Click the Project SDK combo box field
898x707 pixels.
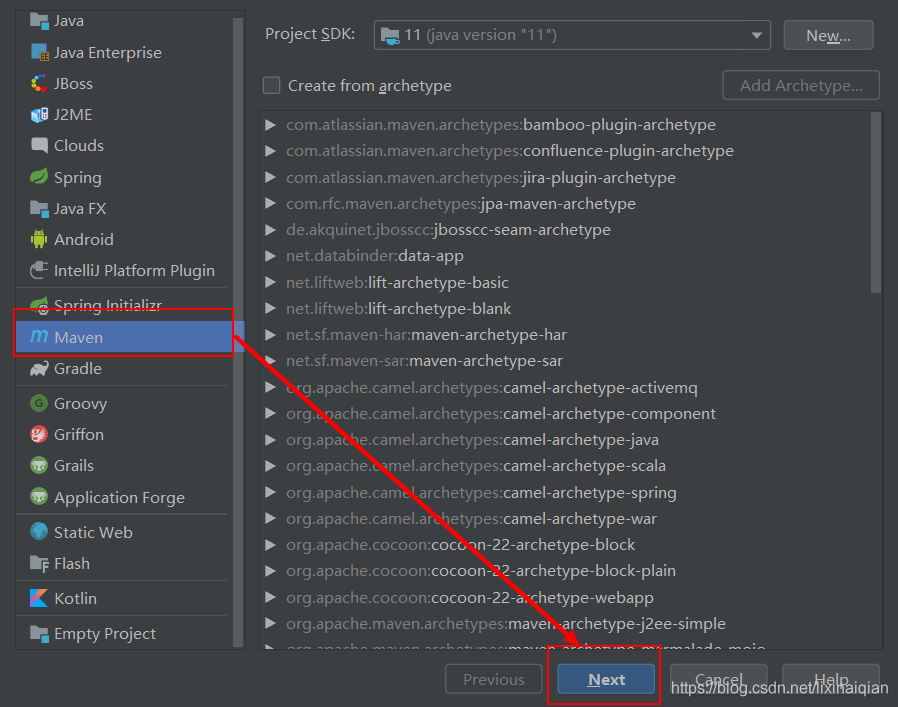tap(572, 36)
